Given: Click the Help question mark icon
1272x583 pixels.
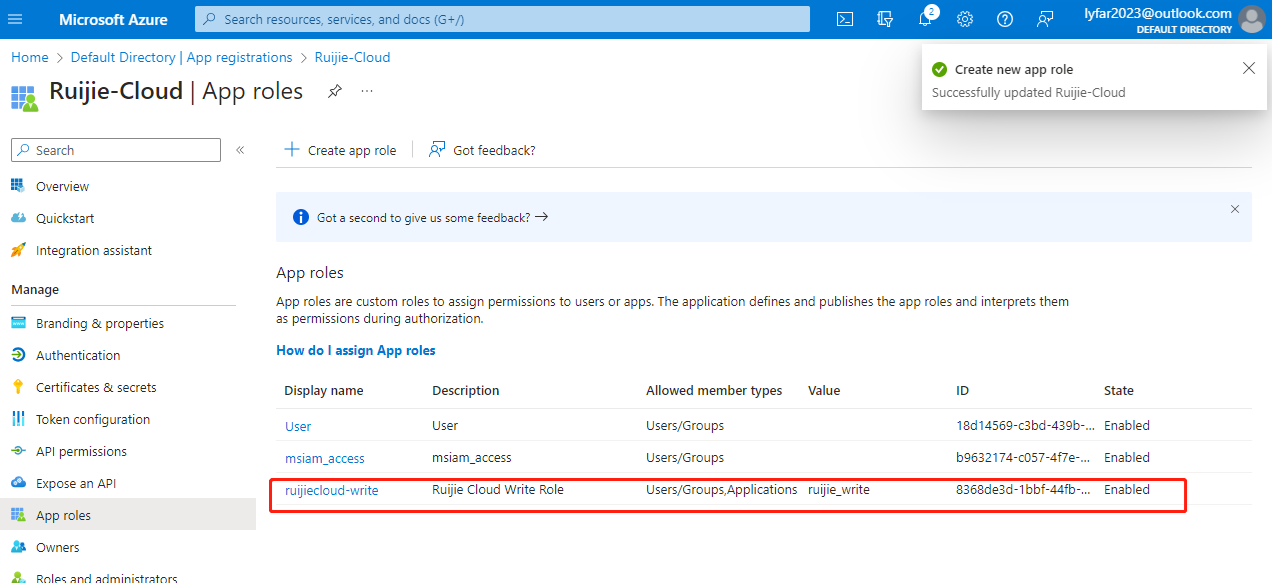Looking at the screenshot, I should (x=1005, y=19).
